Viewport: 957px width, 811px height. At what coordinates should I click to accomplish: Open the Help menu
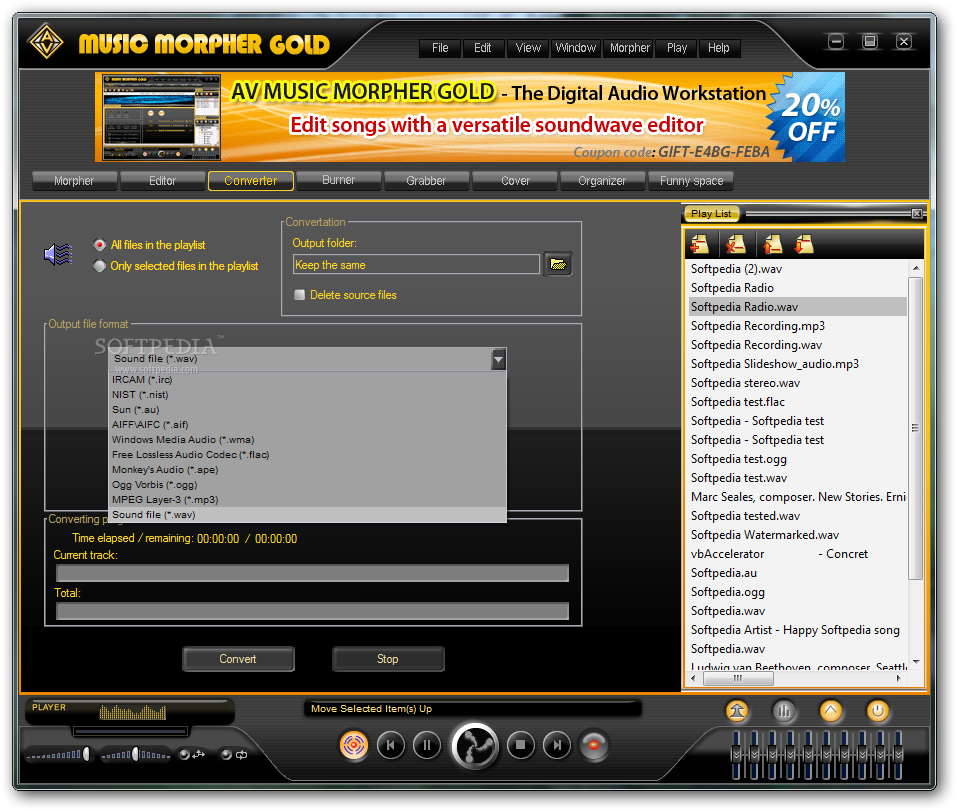[718, 48]
